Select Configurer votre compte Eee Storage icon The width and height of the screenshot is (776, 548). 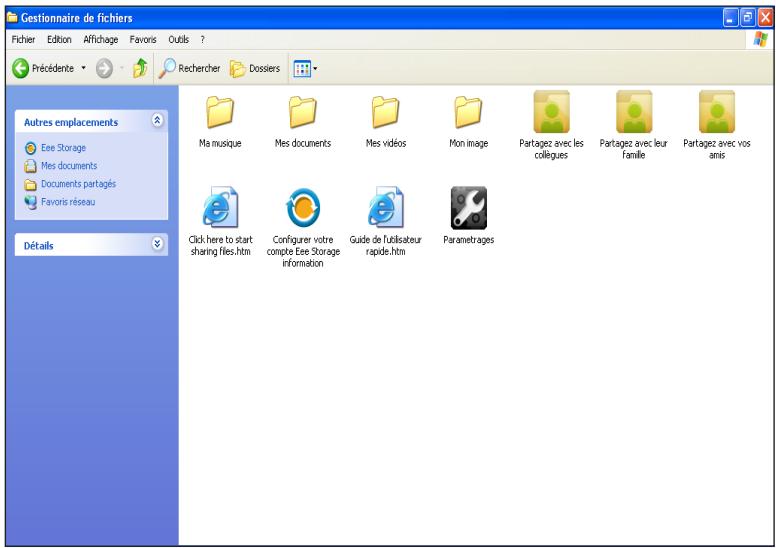pyautogui.click(x=303, y=207)
